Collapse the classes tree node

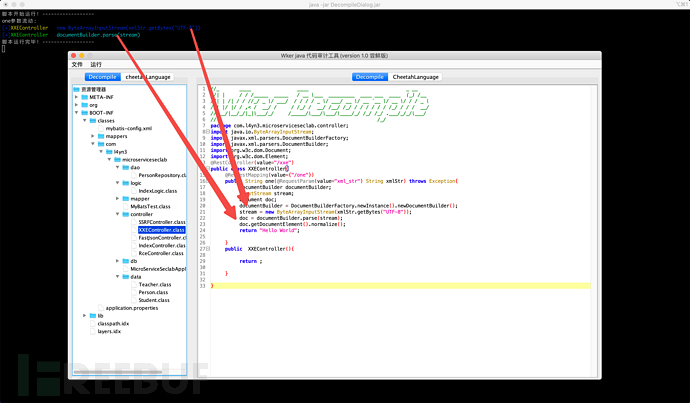pyautogui.click(x=84, y=121)
